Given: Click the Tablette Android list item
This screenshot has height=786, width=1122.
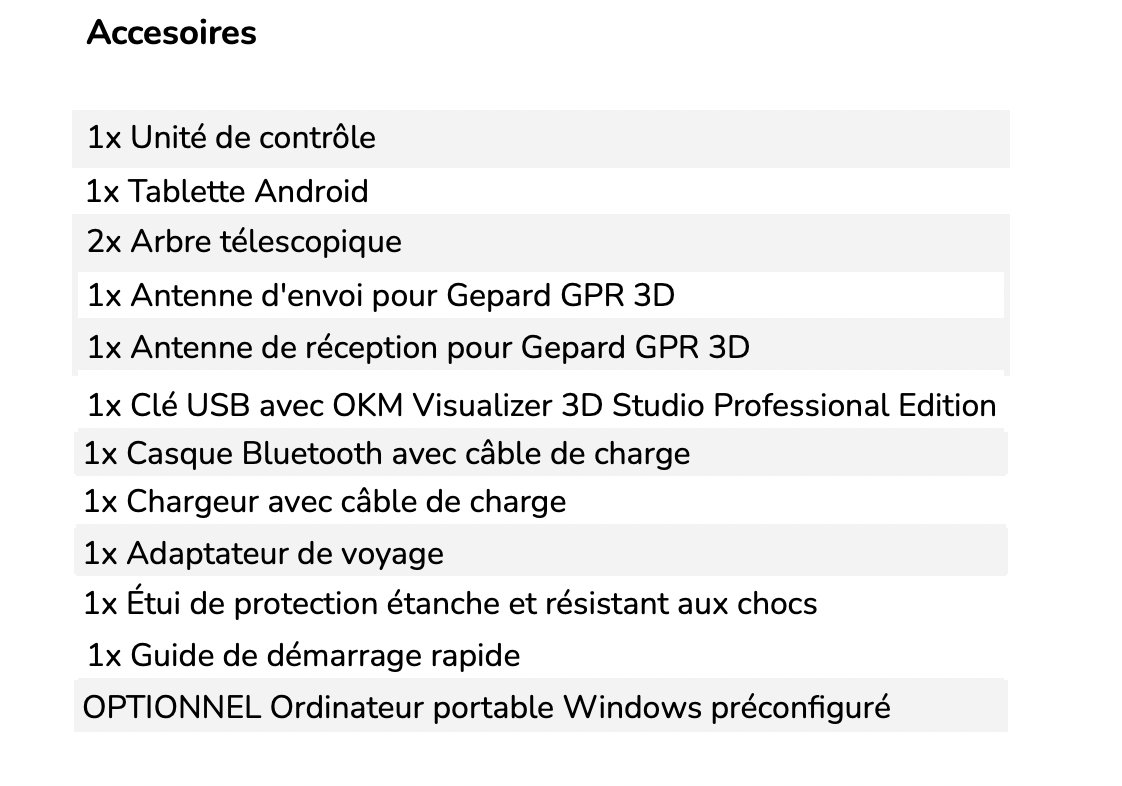Looking at the screenshot, I should click(541, 191).
